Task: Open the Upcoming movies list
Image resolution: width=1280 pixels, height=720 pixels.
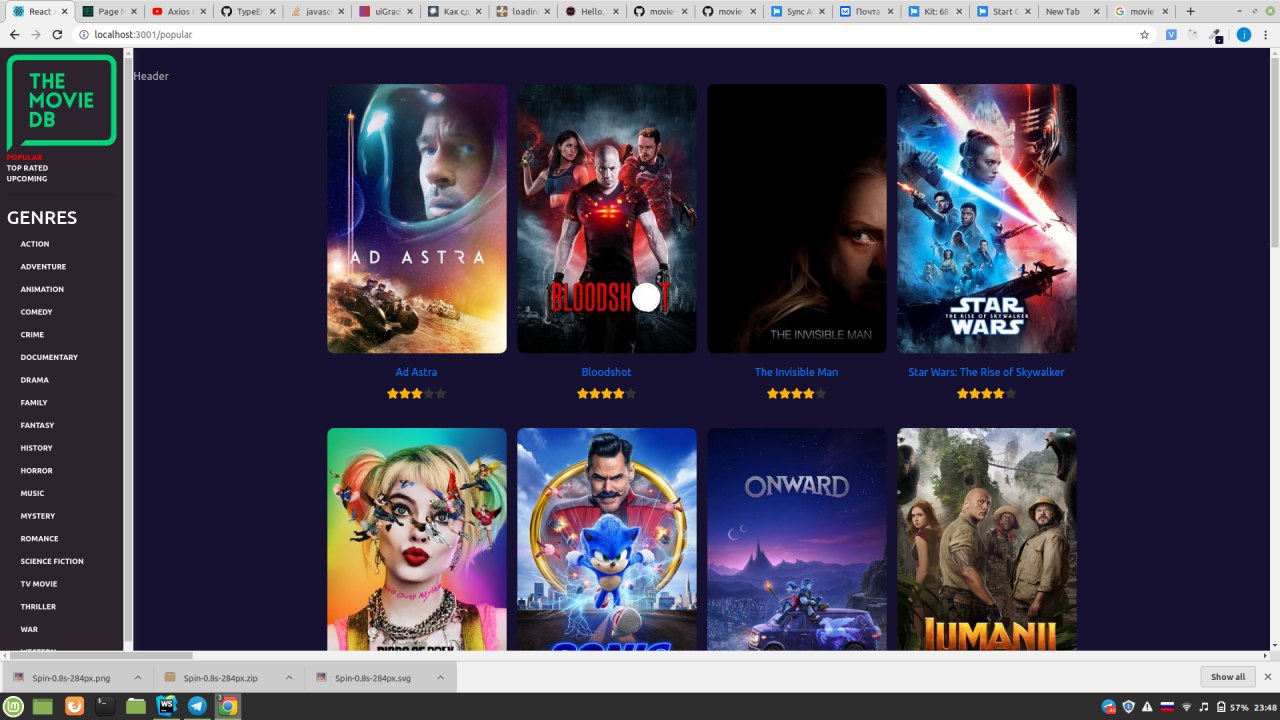Action: click(27, 179)
